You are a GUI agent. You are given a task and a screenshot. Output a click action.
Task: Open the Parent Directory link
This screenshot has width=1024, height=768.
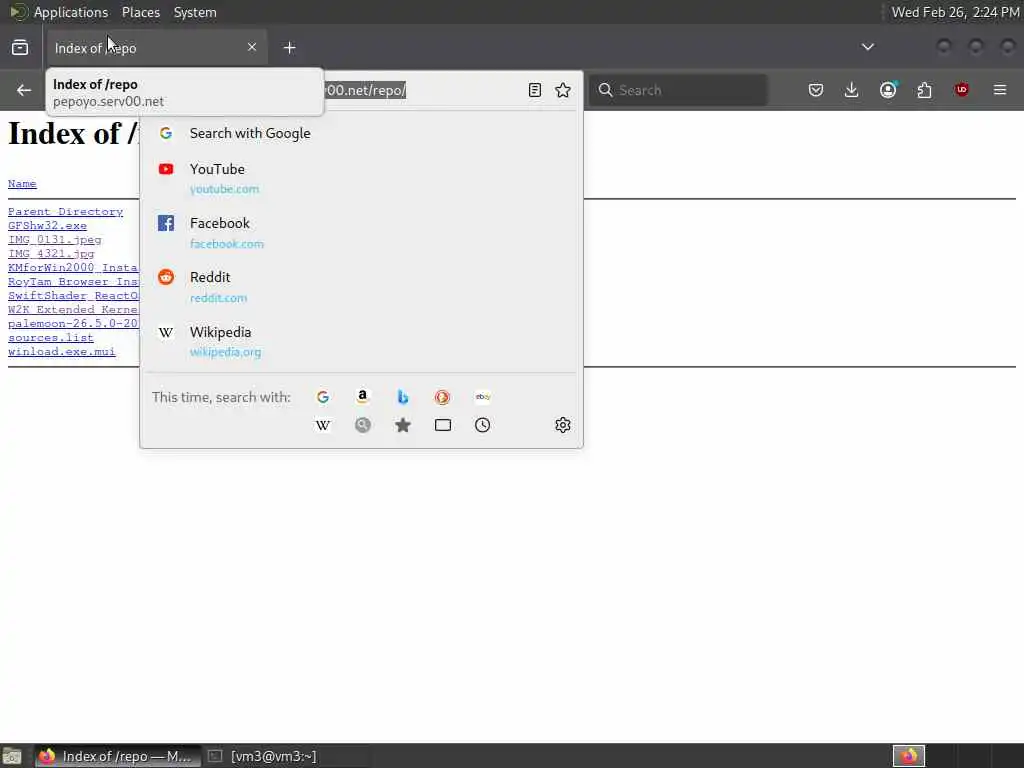pos(65,212)
